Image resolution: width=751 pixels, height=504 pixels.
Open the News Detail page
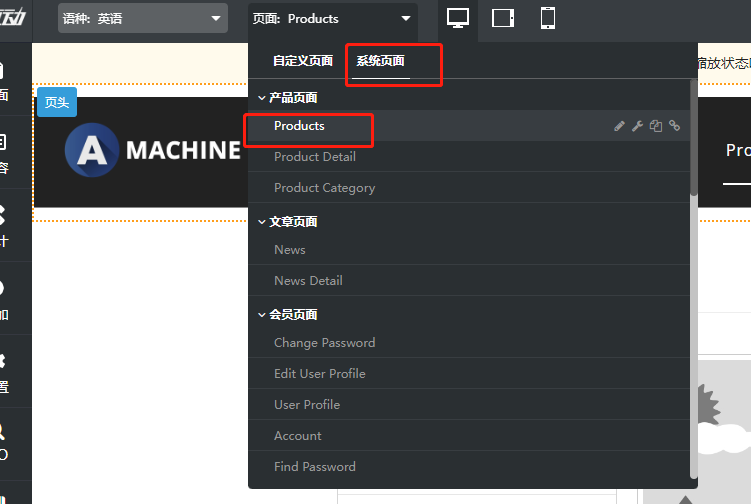point(308,281)
